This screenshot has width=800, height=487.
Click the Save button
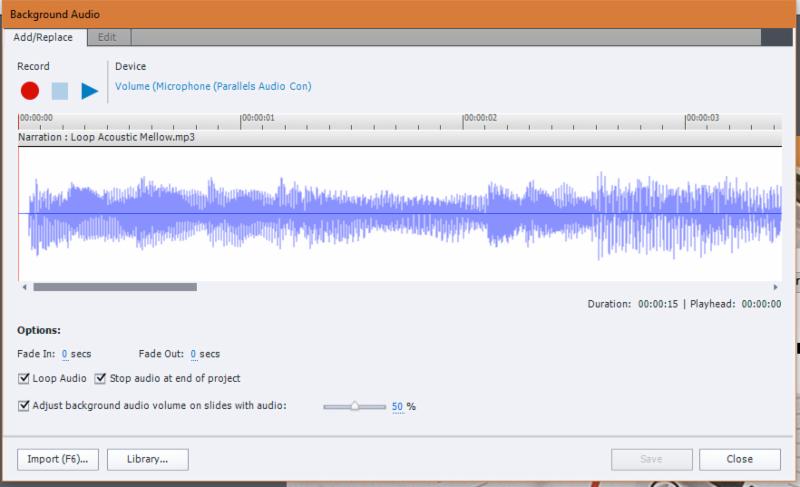click(651, 459)
